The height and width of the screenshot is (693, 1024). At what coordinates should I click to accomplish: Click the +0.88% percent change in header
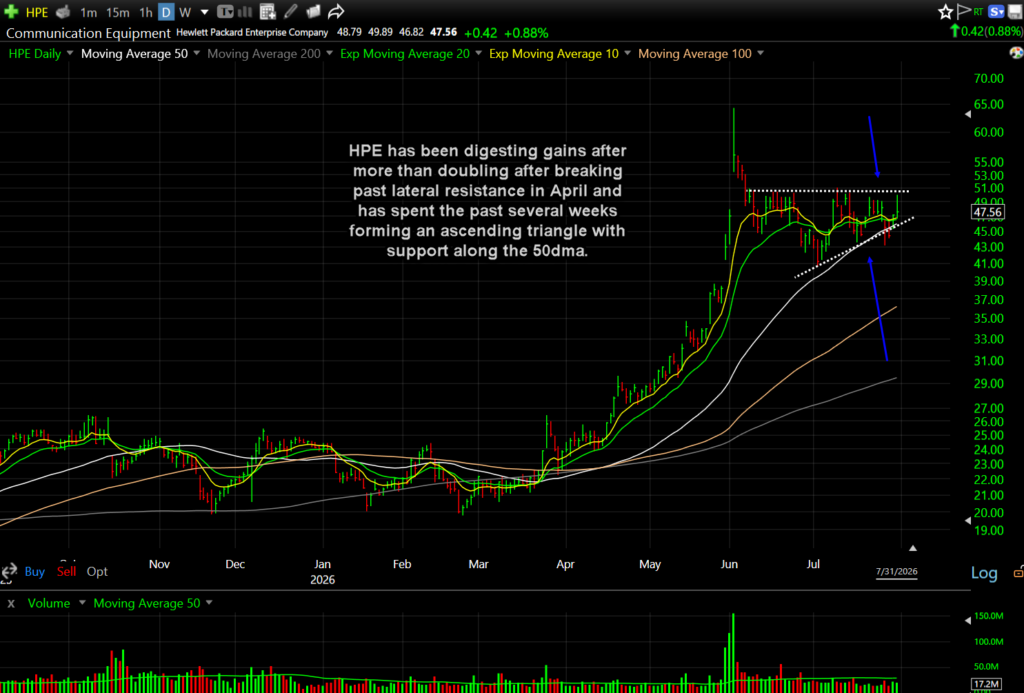tap(526, 33)
